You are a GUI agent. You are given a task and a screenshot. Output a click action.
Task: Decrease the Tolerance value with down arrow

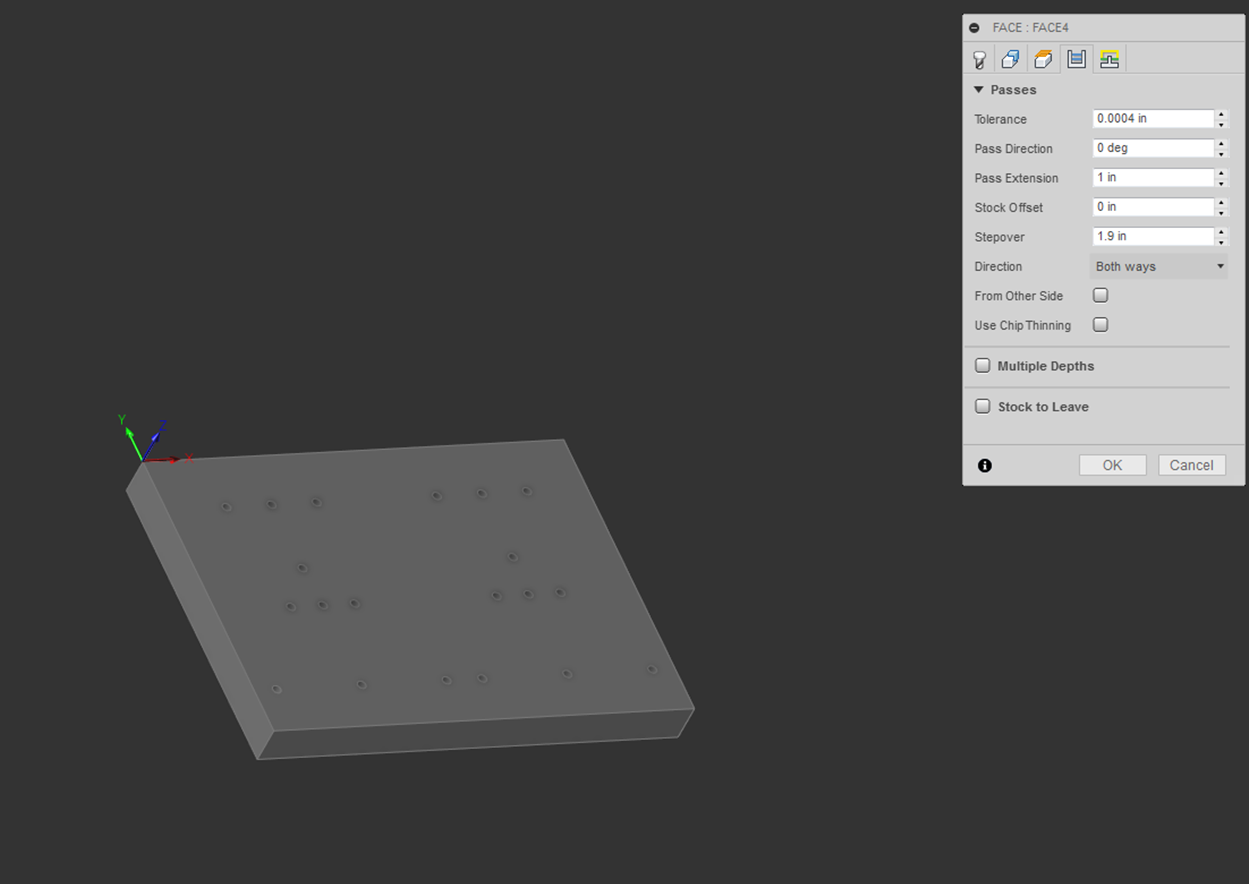click(1221, 124)
